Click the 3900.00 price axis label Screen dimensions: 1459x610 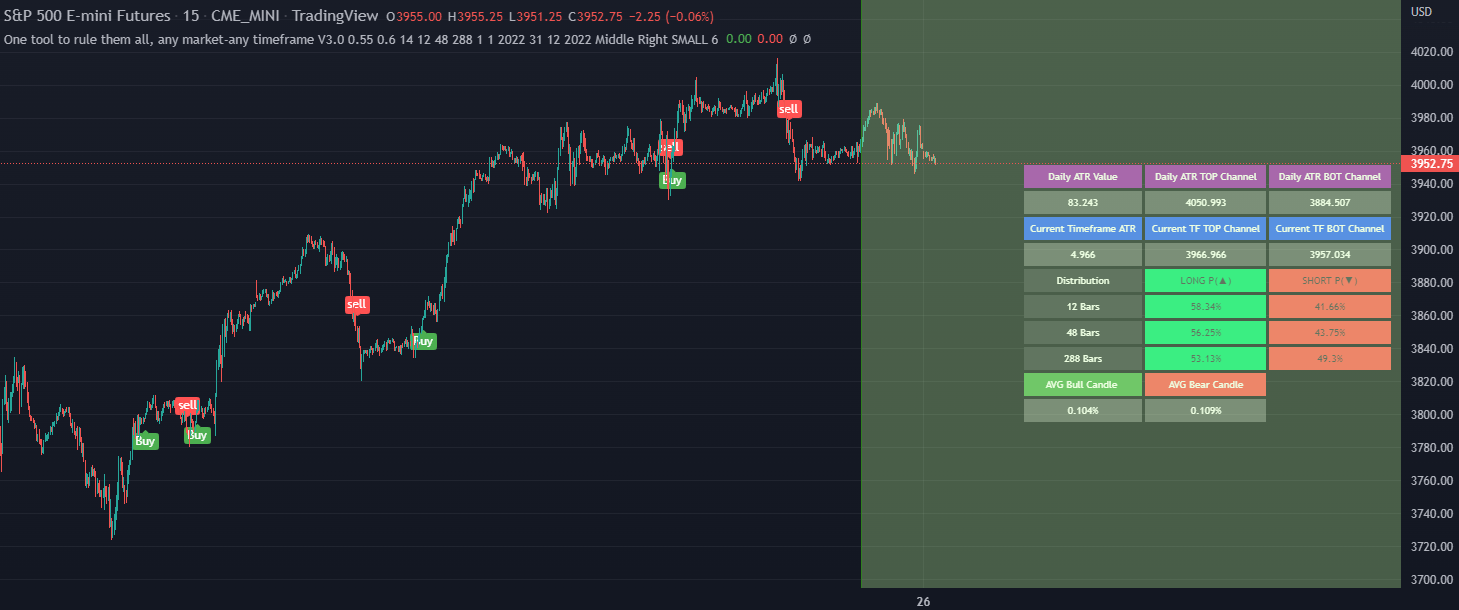(x=1431, y=250)
